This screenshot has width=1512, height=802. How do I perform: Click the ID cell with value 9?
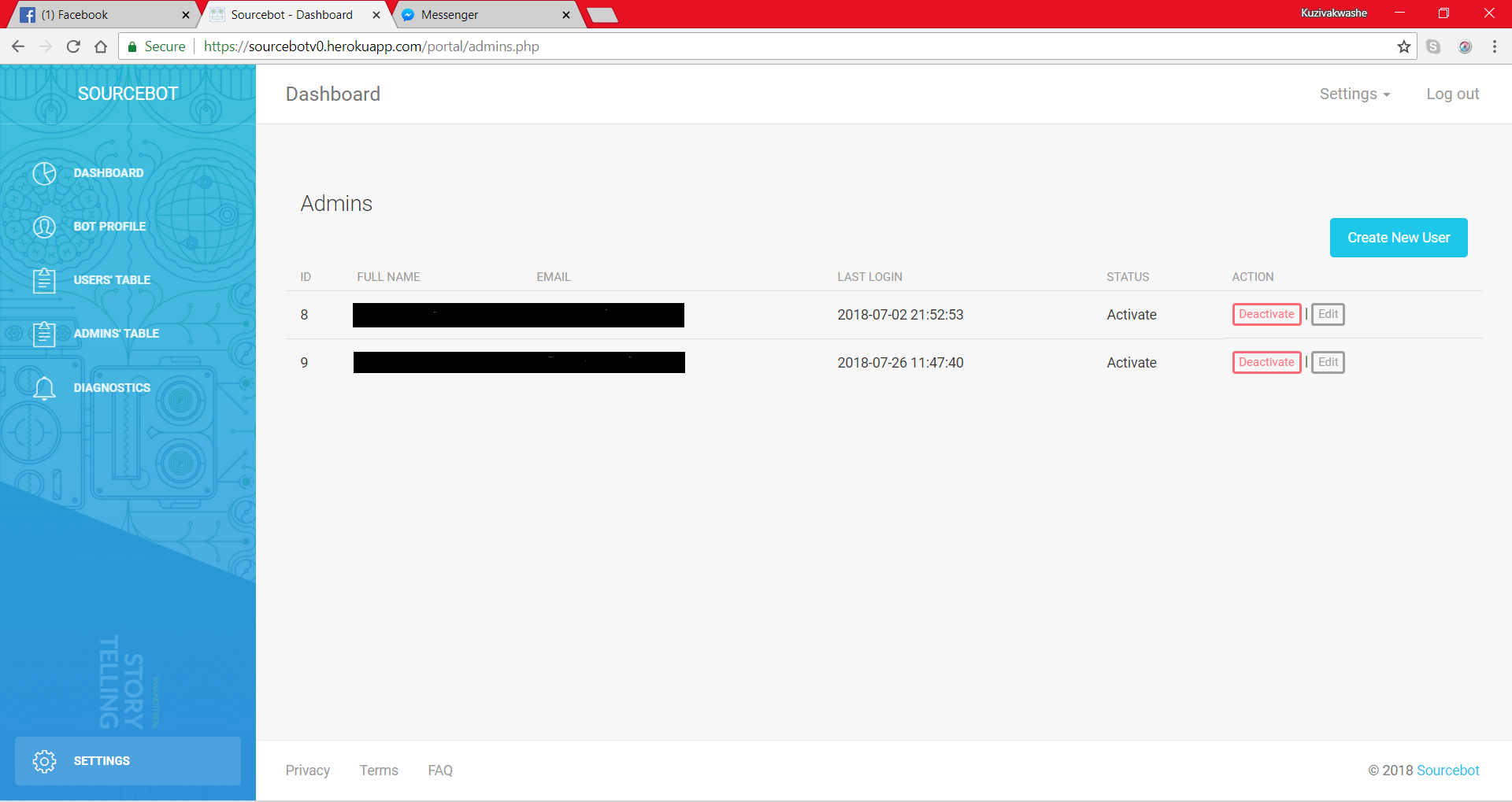(304, 363)
